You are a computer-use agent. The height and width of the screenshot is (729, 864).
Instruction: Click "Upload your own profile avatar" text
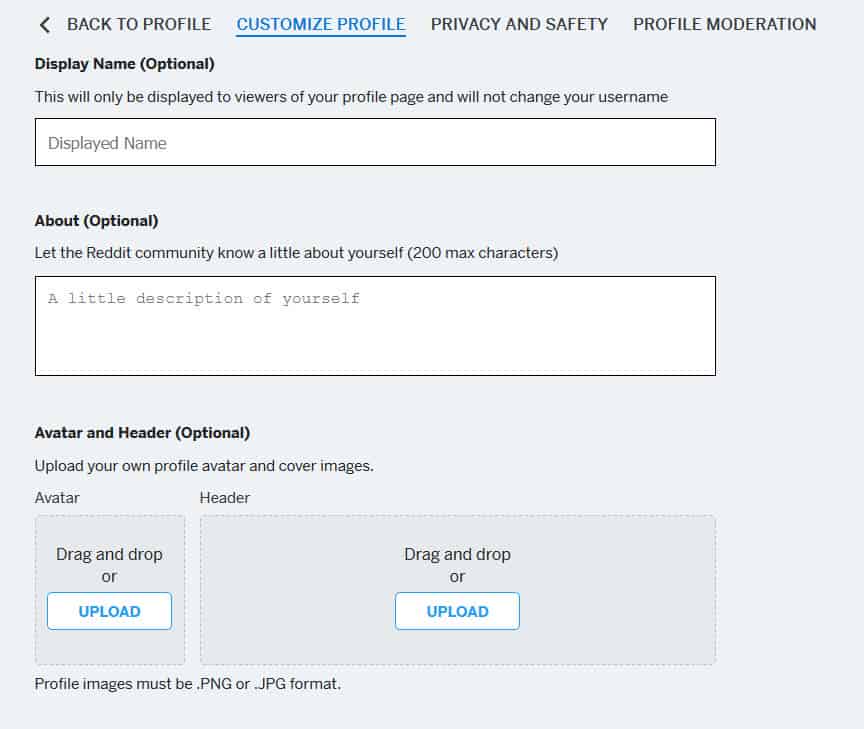[x=204, y=466]
